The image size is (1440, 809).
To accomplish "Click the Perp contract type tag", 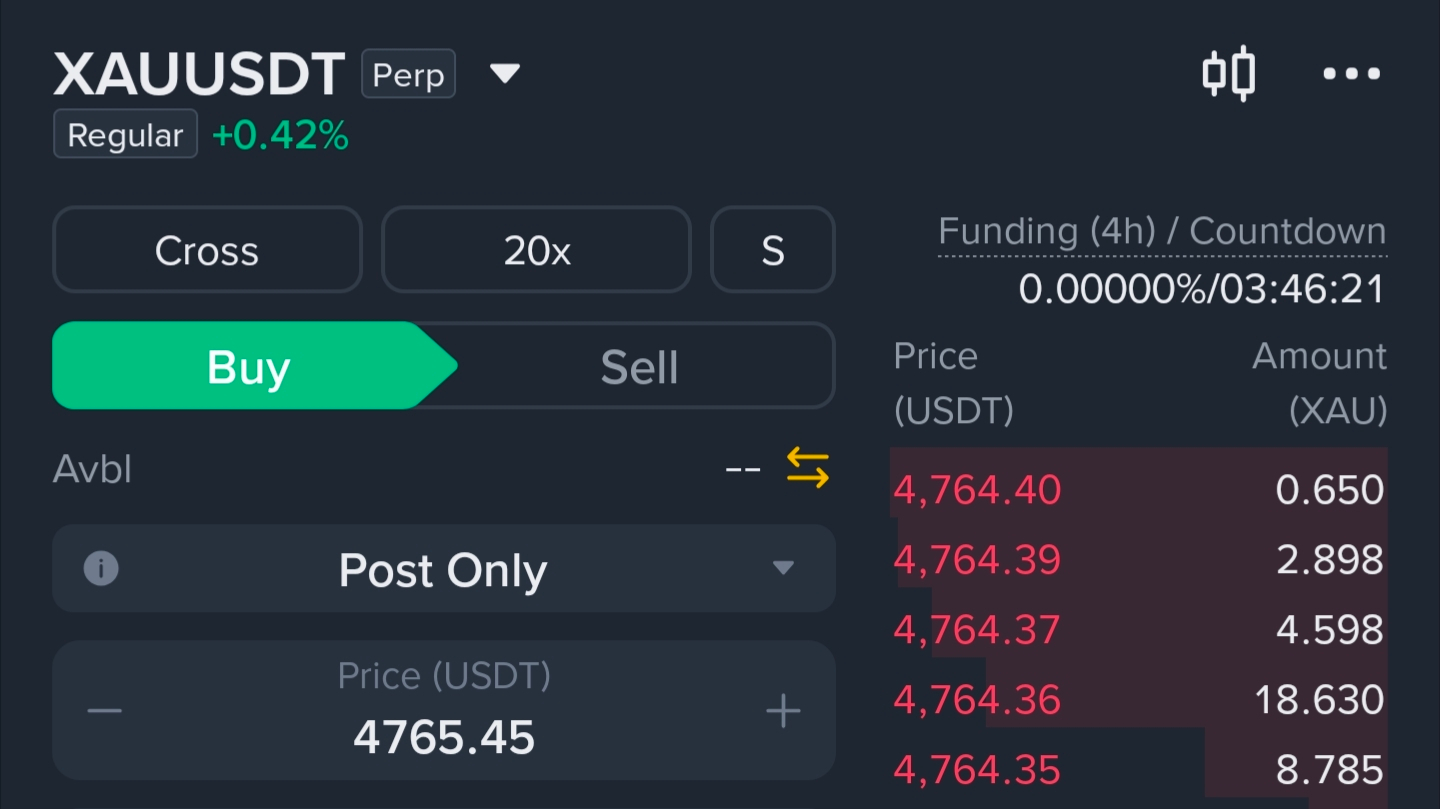I will coord(408,75).
